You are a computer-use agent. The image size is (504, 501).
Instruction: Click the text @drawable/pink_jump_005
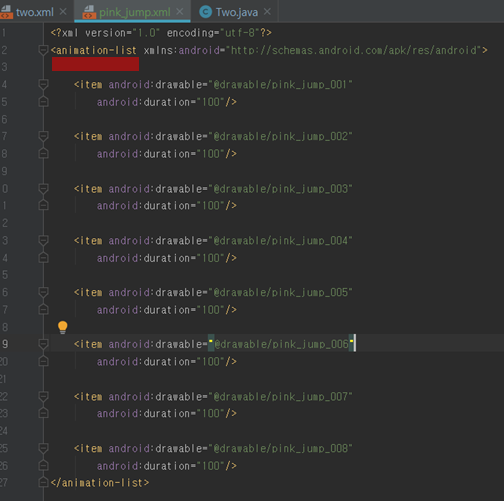280,293
